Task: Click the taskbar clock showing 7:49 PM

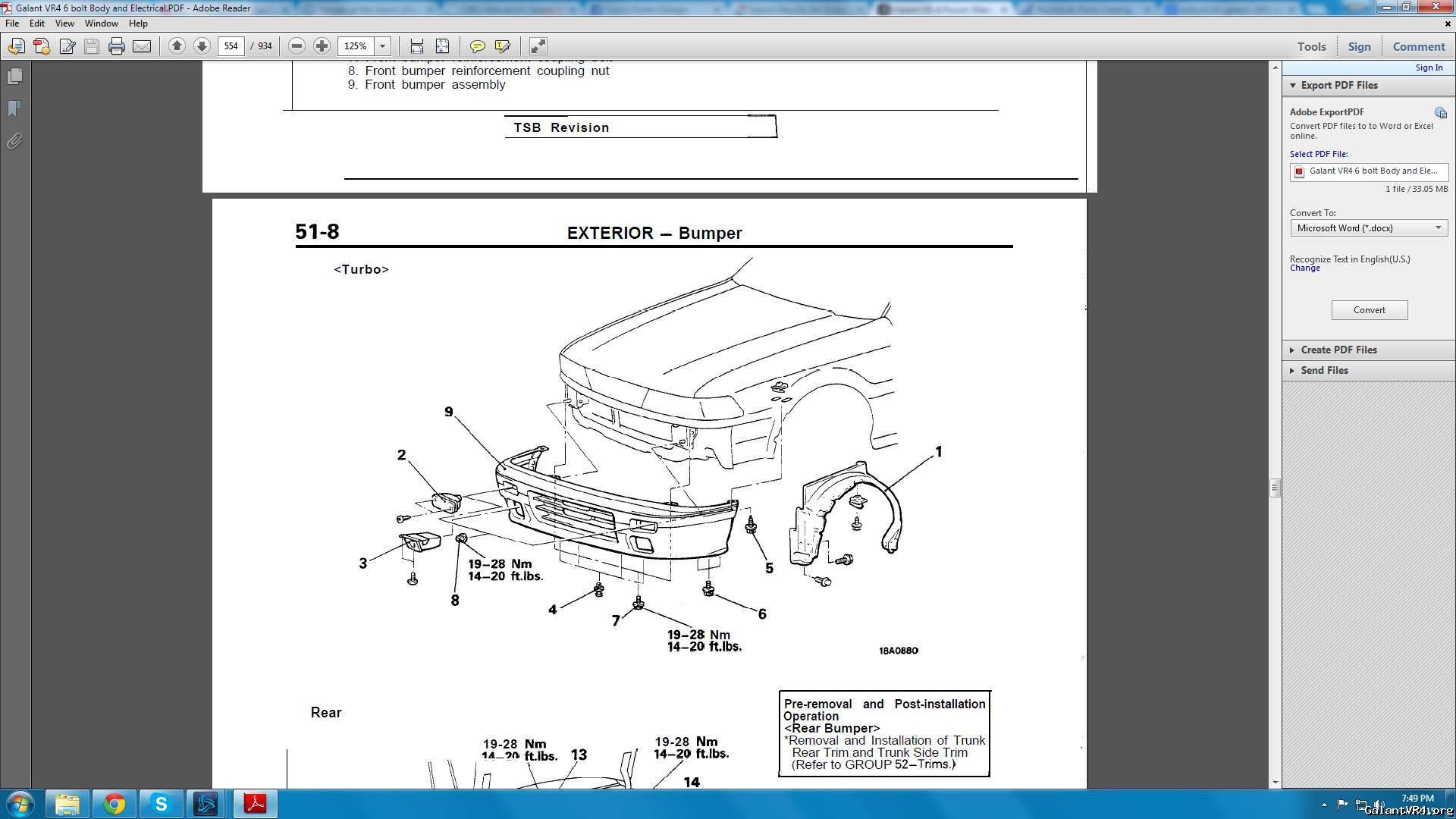Action: [x=1417, y=799]
